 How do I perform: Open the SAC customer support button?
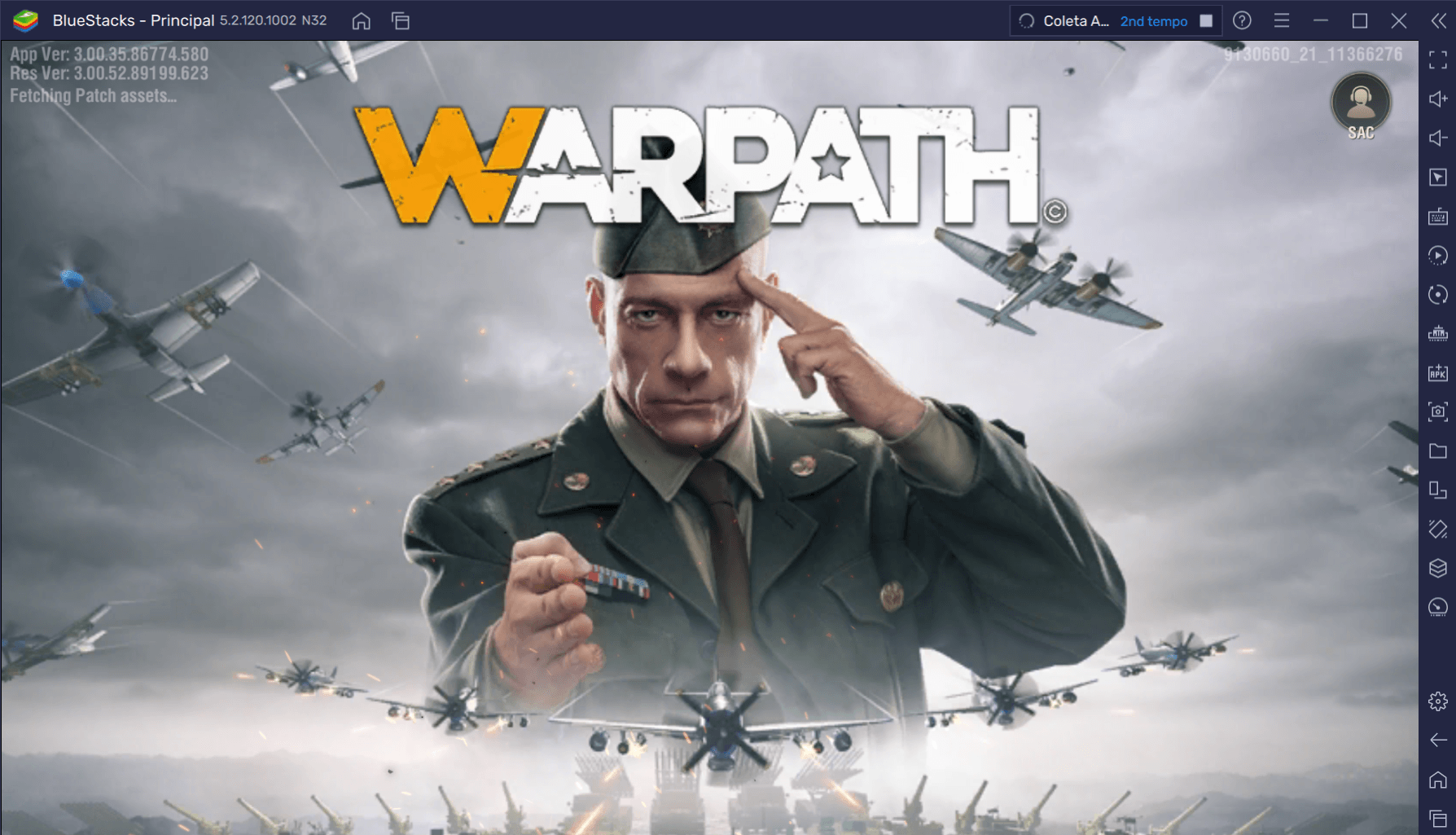(1361, 106)
